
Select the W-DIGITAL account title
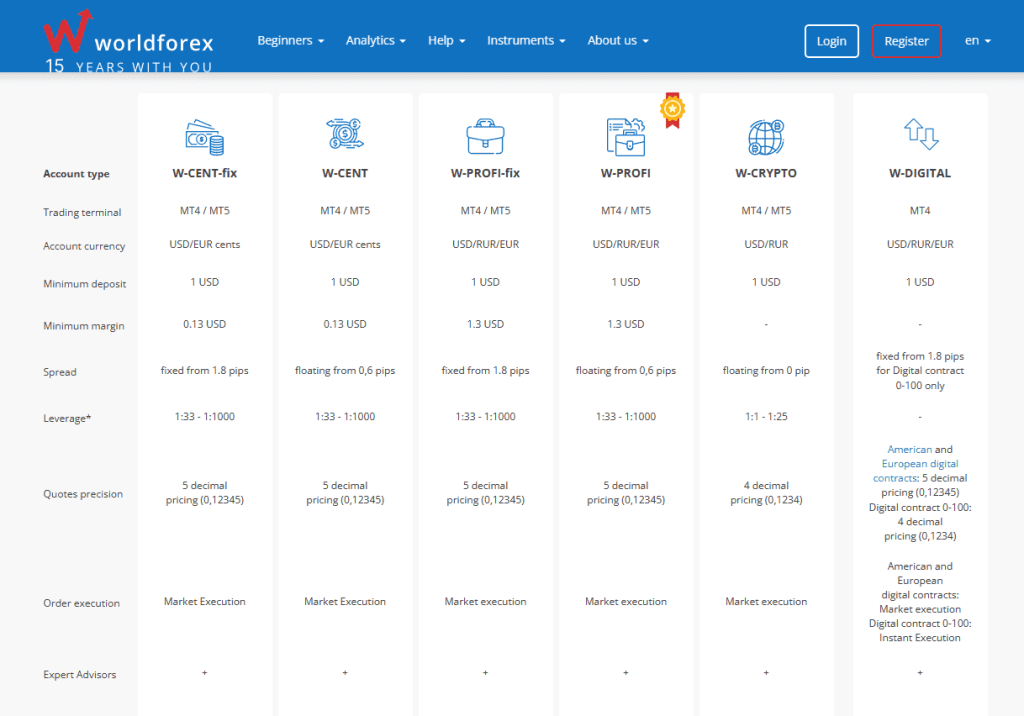920,173
